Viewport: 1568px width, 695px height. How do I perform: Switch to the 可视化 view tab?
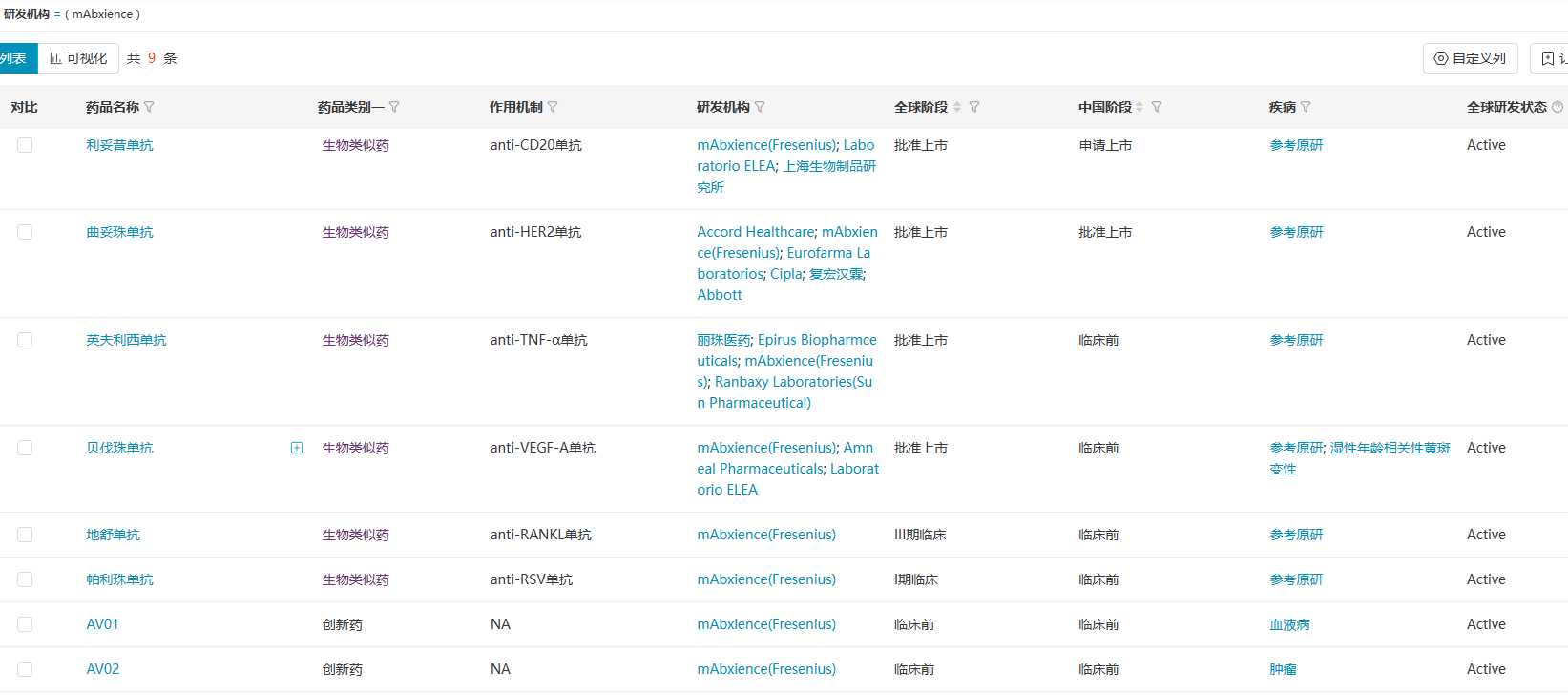click(78, 58)
